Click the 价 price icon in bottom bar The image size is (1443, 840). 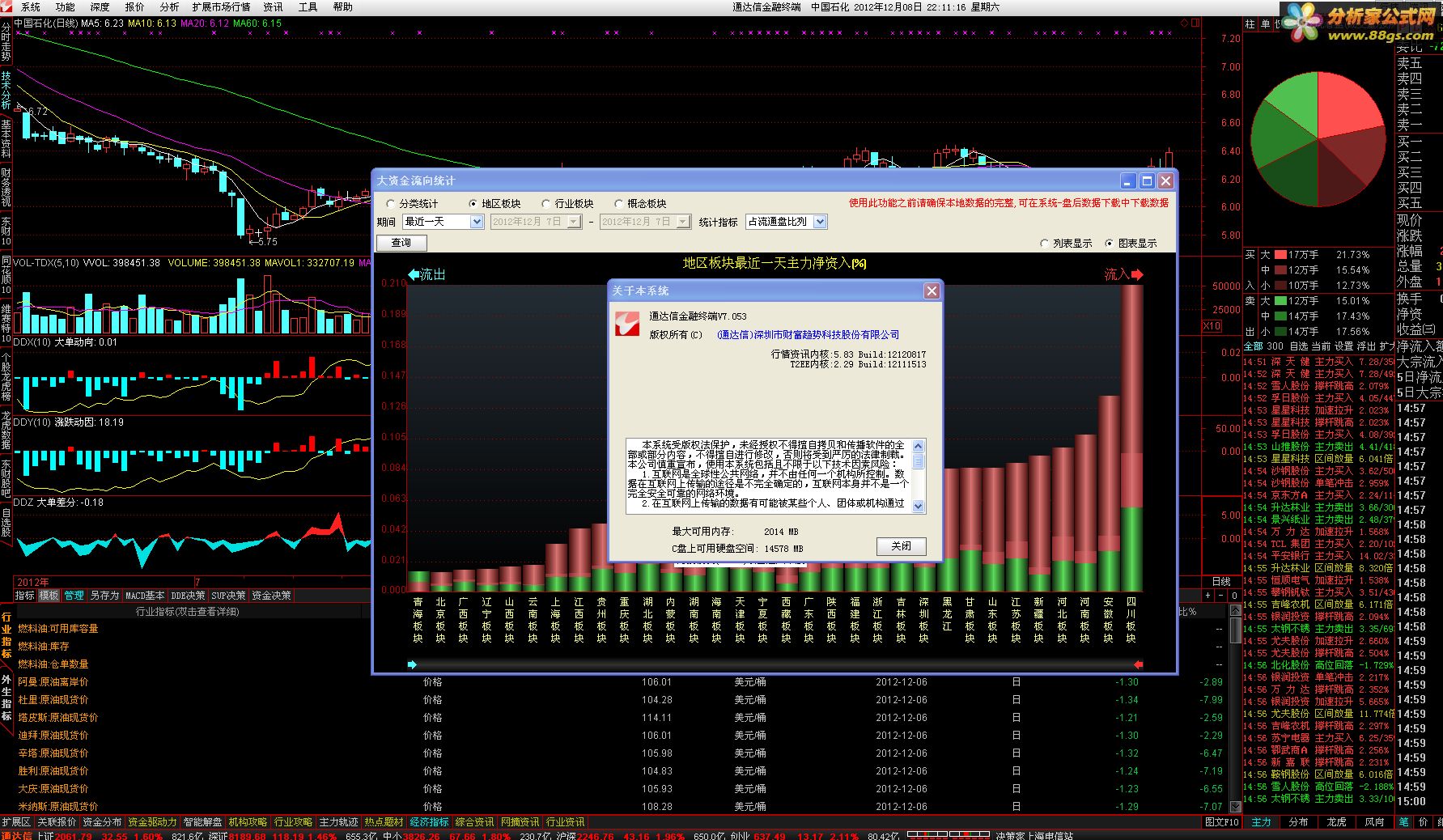(1423, 821)
